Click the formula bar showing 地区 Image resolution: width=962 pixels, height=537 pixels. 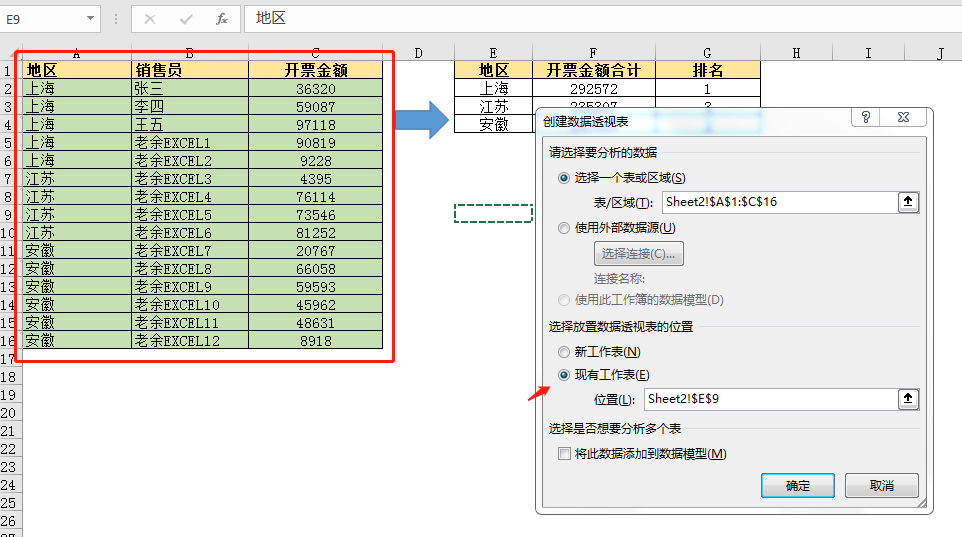[602, 19]
